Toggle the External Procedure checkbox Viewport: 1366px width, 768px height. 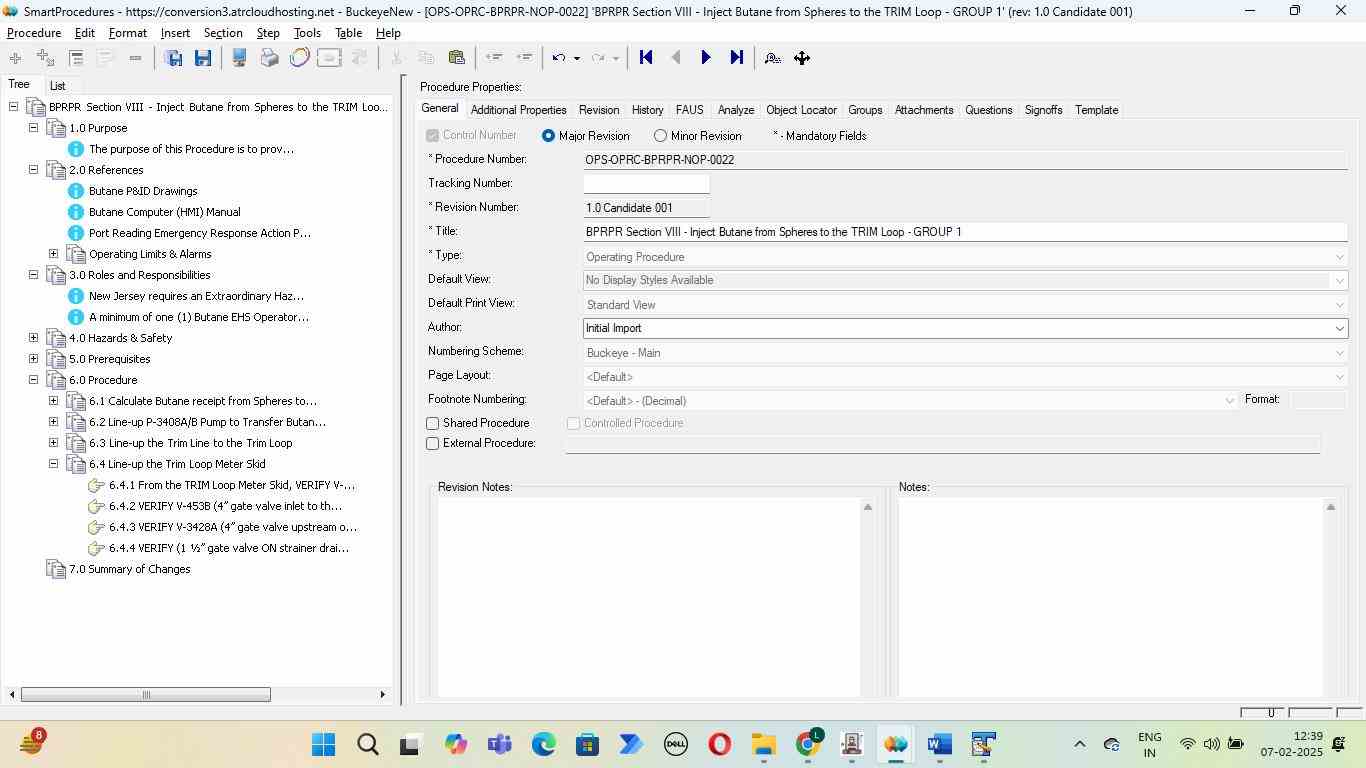pos(433,444)
